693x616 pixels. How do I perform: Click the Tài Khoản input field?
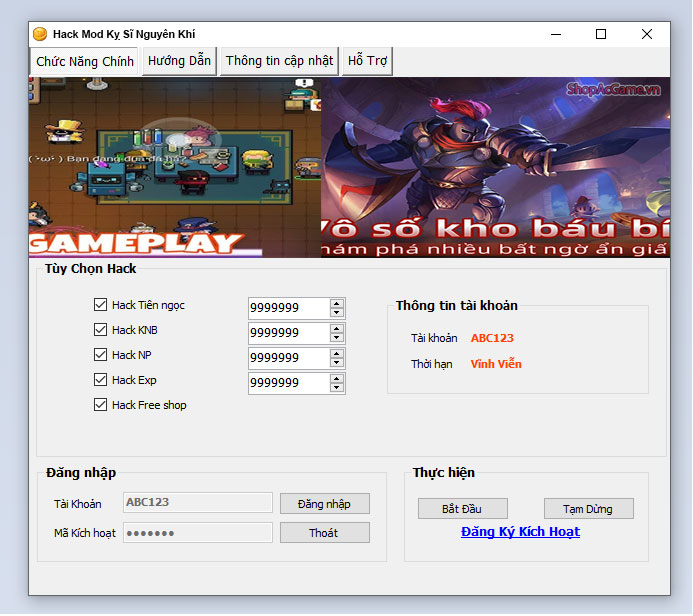point(198,503)
